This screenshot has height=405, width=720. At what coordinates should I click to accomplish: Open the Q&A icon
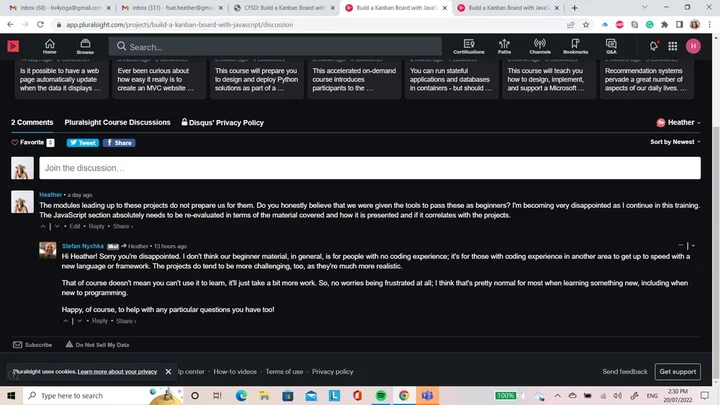(610, 46)
